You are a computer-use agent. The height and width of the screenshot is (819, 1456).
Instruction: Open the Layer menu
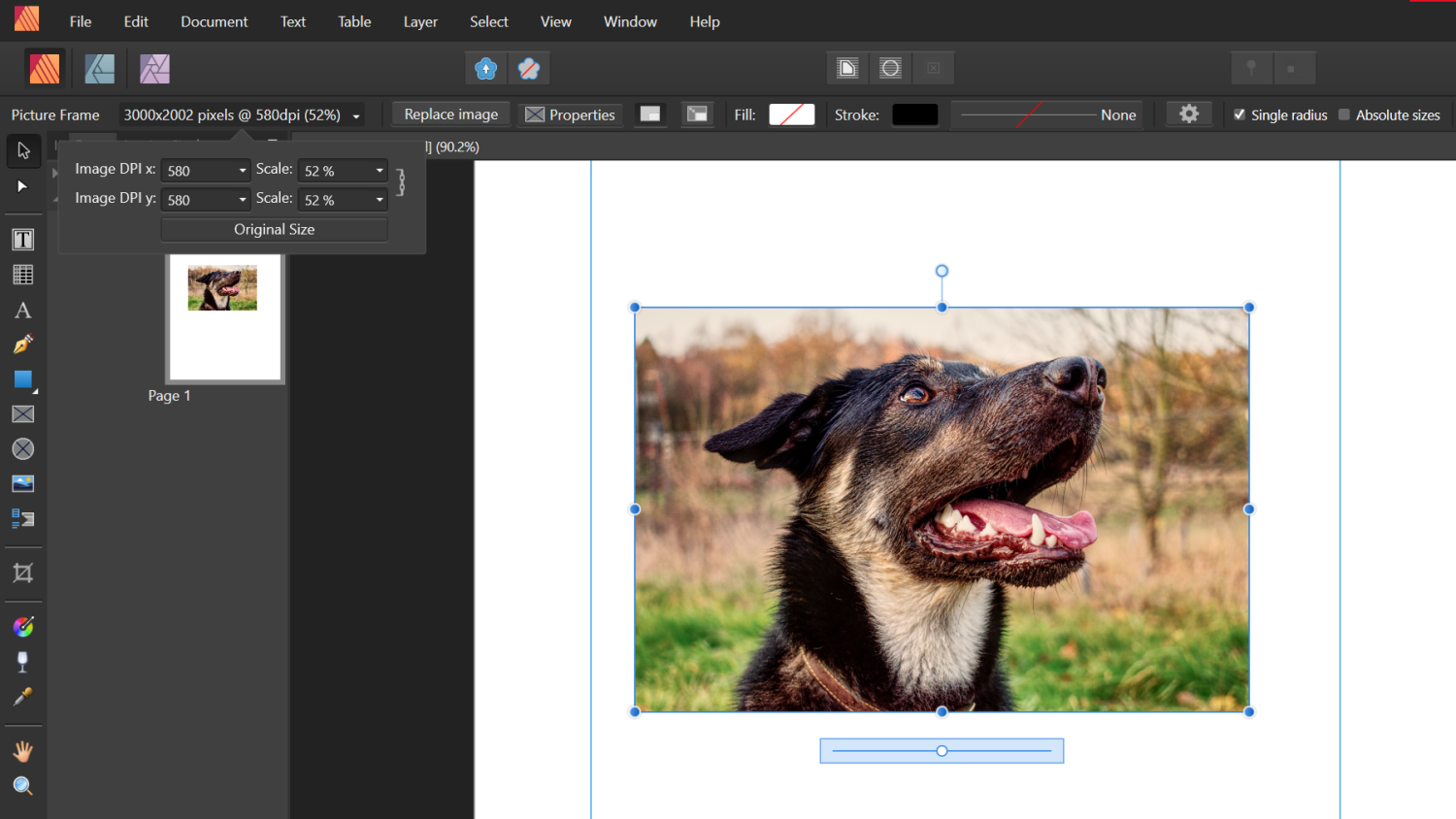click(420, 21)
